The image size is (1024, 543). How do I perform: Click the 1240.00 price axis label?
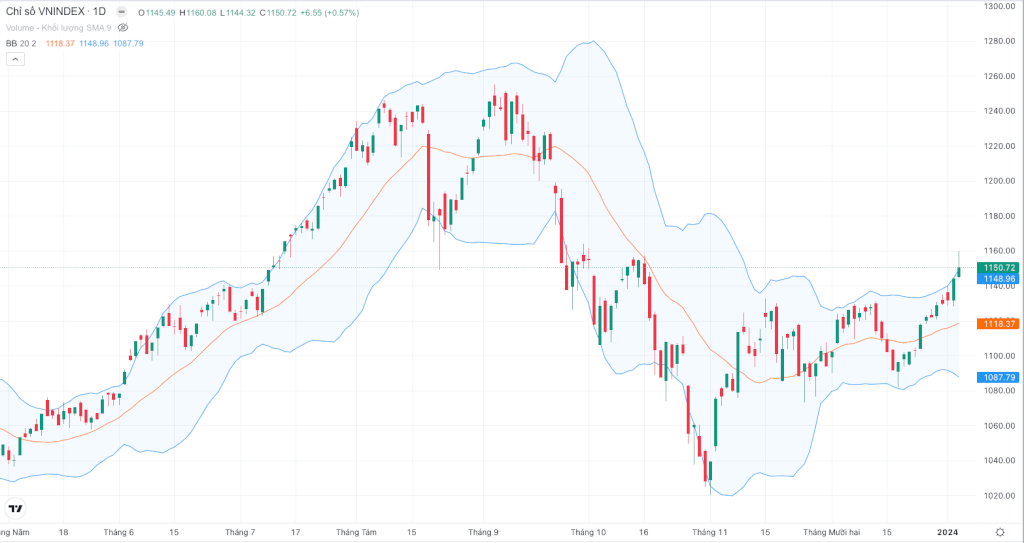999,111
